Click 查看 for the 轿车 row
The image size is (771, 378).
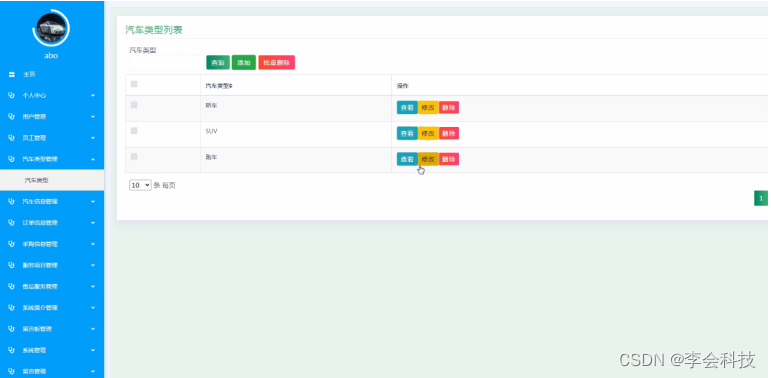pos(407,108)
